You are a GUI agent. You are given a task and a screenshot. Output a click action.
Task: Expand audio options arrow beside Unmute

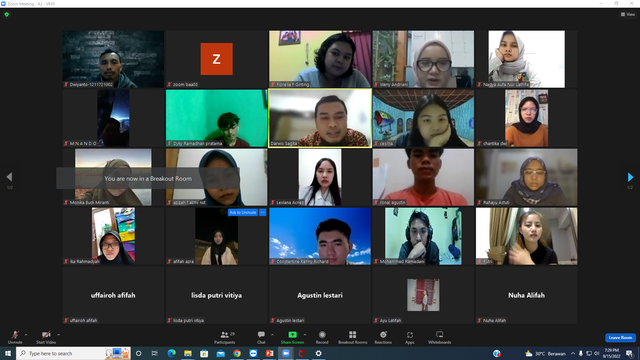click(26, 335)
